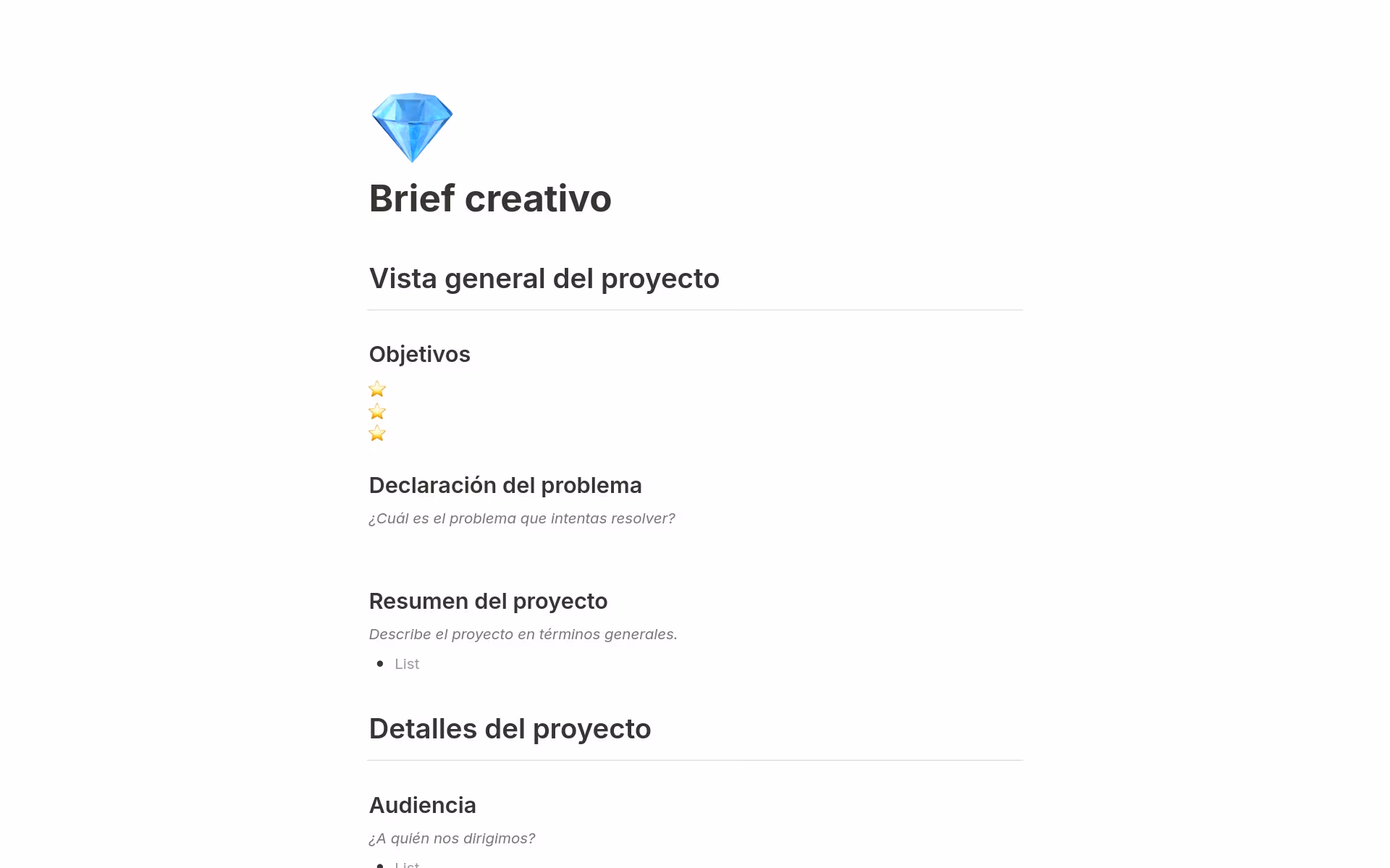The height and width of the screenshot is (868, 1390).
Task: Focus the List placeholder under Resumen del proyecto
Action: tap(407, 664)
